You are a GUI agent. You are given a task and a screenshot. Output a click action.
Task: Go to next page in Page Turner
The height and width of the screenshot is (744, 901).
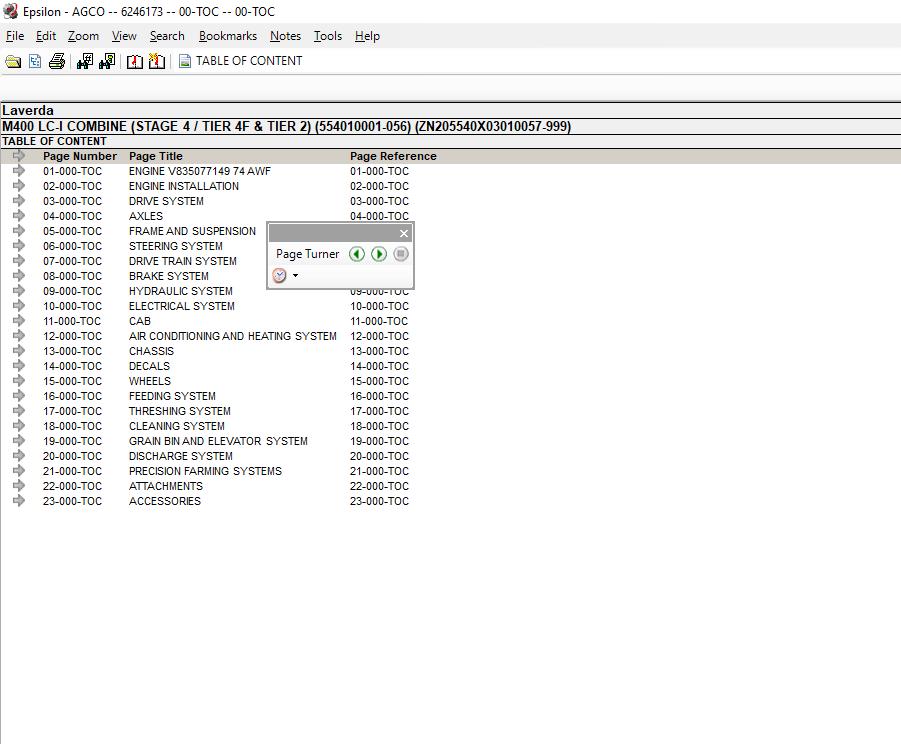coord(379,254)
